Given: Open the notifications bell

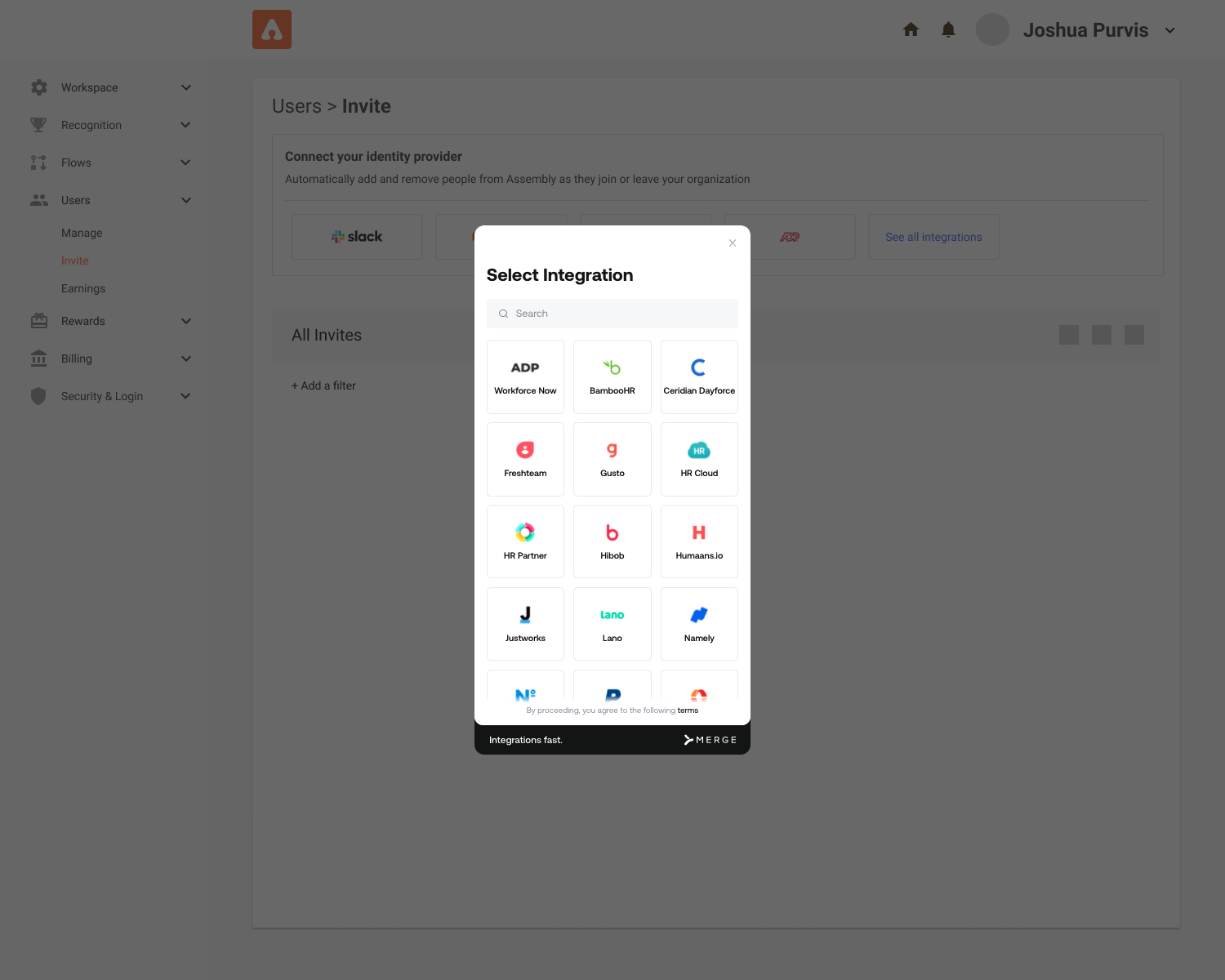Looking at the screenshot, I should coord(948,29).
